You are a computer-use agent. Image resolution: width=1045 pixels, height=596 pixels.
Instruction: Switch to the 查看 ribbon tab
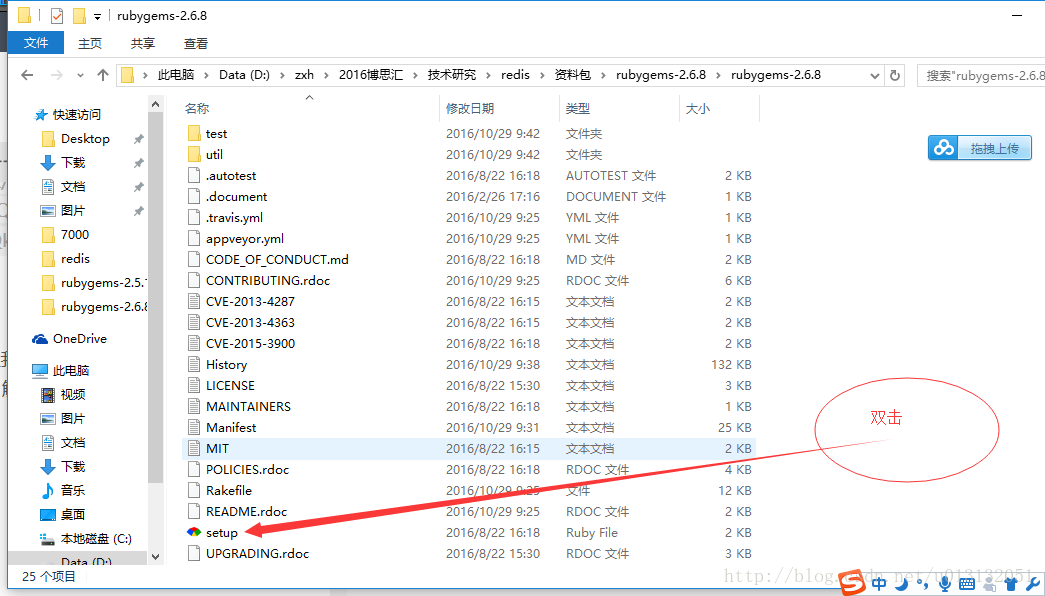[x=196, y=43]
